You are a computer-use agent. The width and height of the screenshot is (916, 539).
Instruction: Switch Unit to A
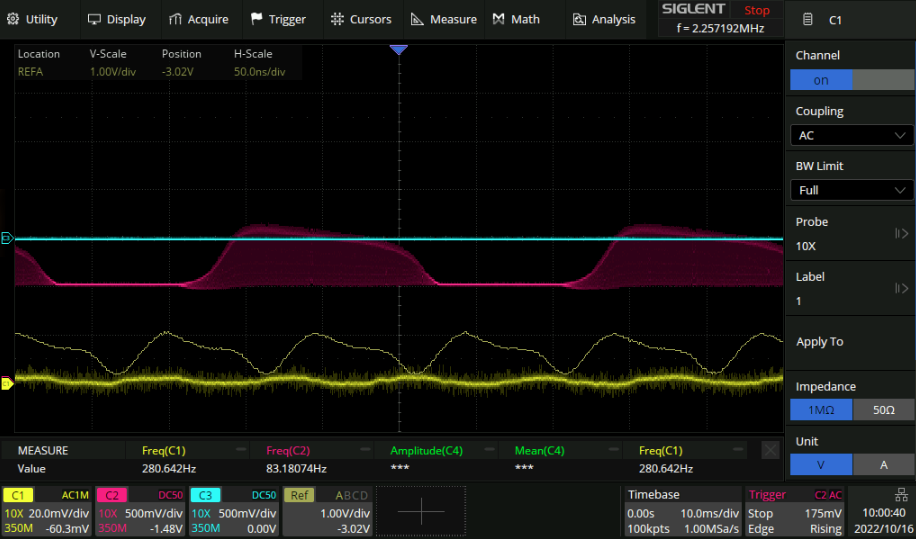tap(883, 464)
